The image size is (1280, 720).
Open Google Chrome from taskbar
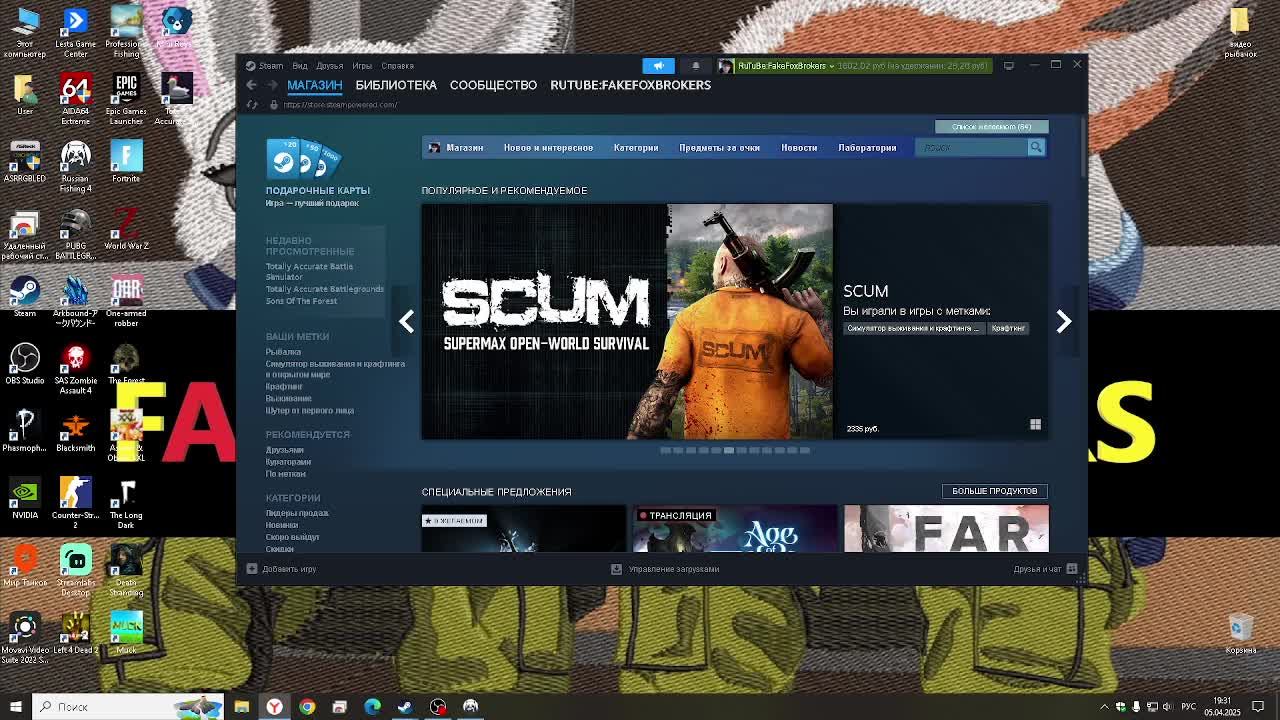point(307,707)
